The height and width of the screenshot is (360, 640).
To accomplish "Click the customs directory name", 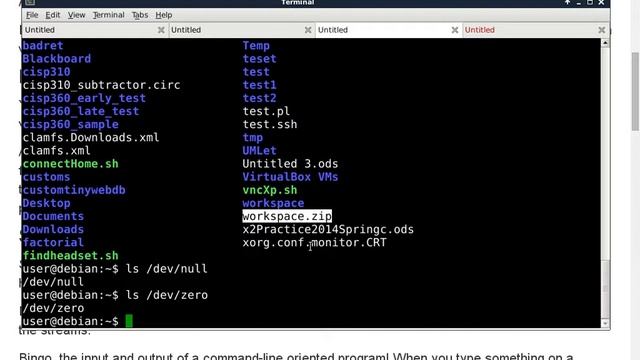I will click(46, 177).
